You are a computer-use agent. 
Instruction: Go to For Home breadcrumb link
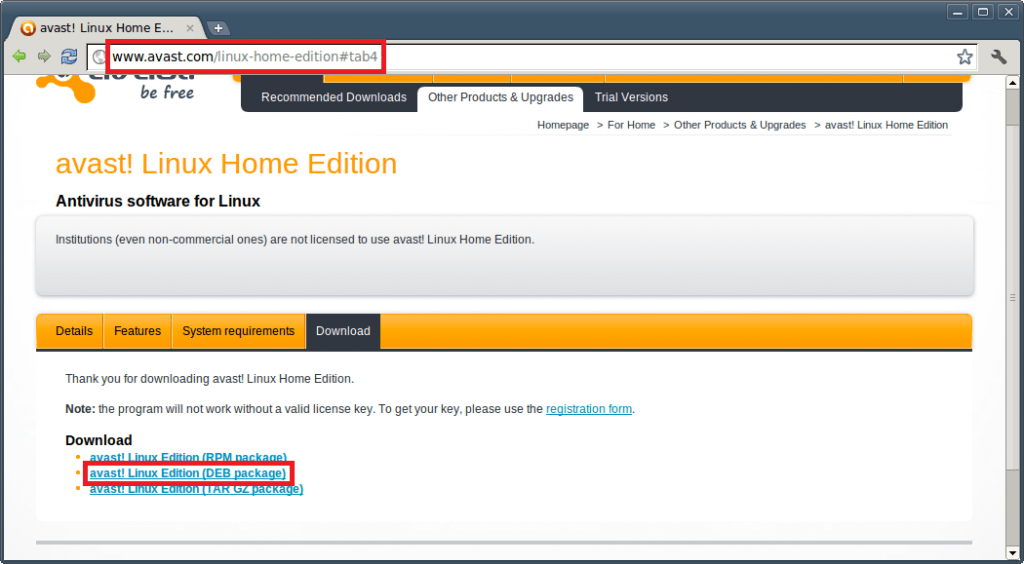631,125
